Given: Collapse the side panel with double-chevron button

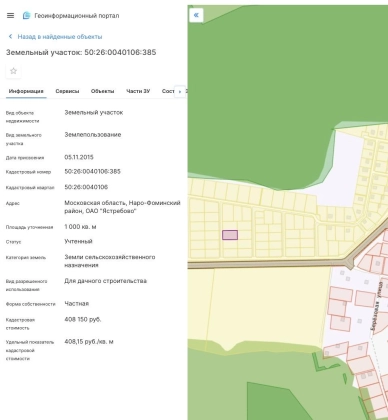Looking at the screenshot, I should click(196, 15).
